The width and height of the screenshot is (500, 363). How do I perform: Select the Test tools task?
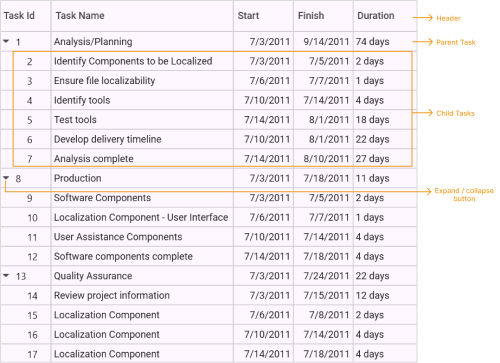tap(75, 120)
